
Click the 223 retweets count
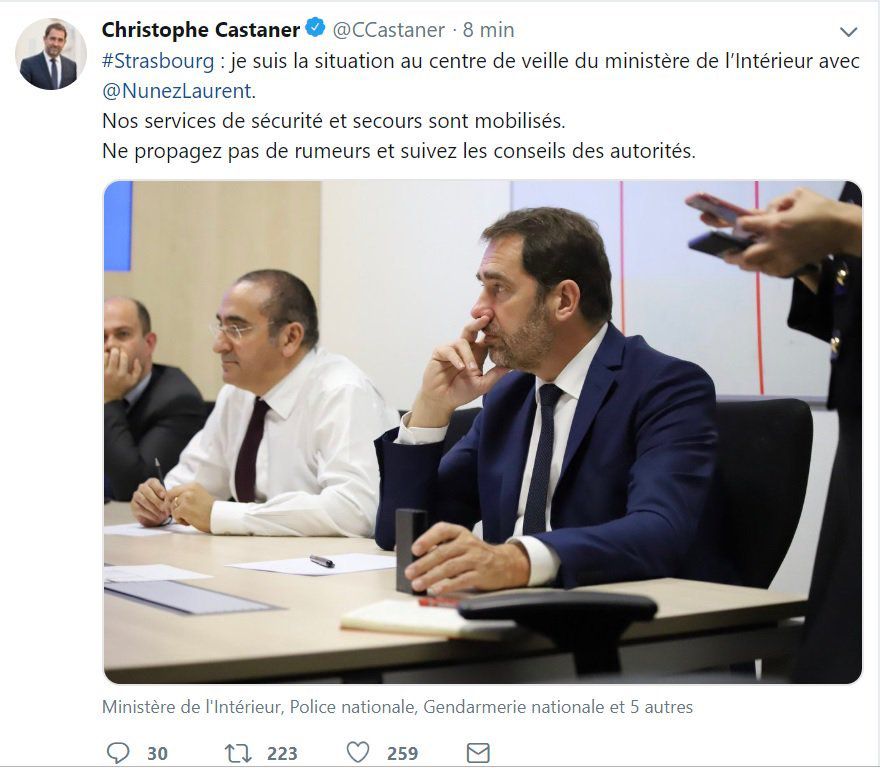[x=282, y=753]
